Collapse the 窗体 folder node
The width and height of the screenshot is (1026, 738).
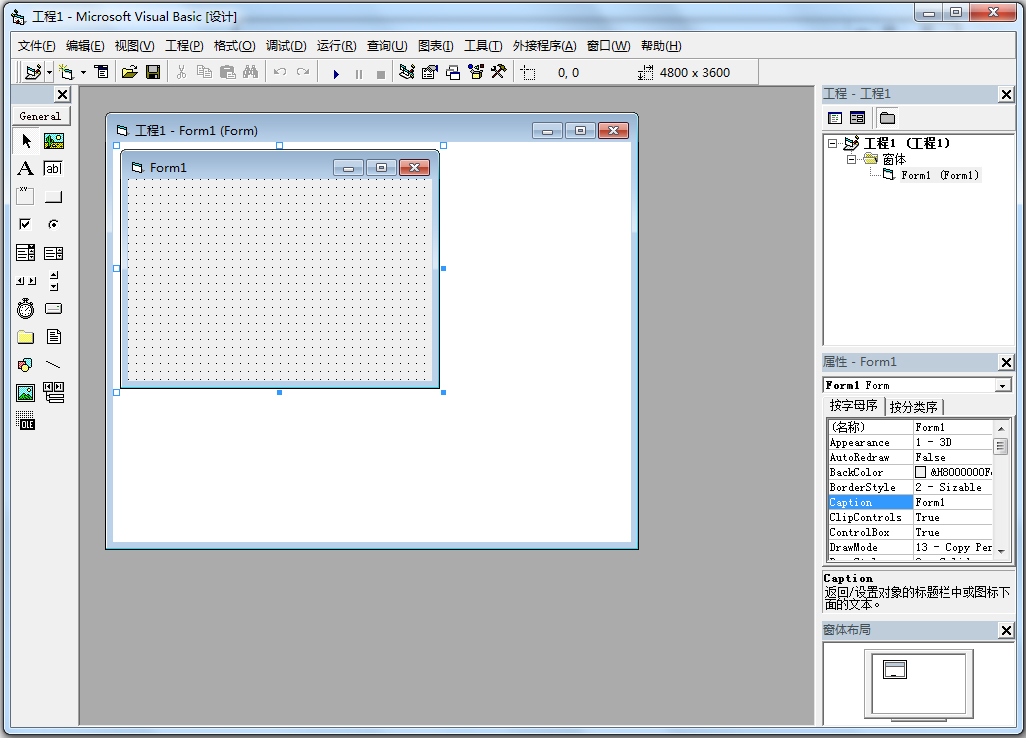click(x=850, y=158)
